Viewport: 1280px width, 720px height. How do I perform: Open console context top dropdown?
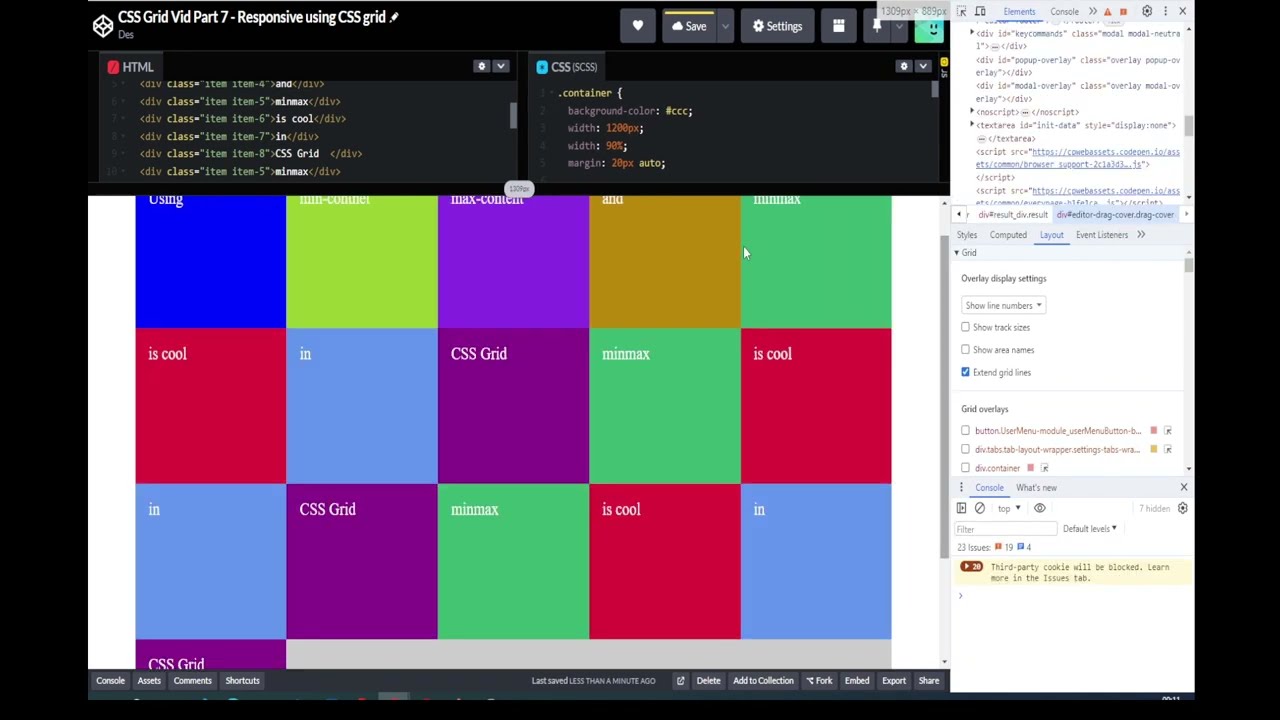(x=1008, y=508)
